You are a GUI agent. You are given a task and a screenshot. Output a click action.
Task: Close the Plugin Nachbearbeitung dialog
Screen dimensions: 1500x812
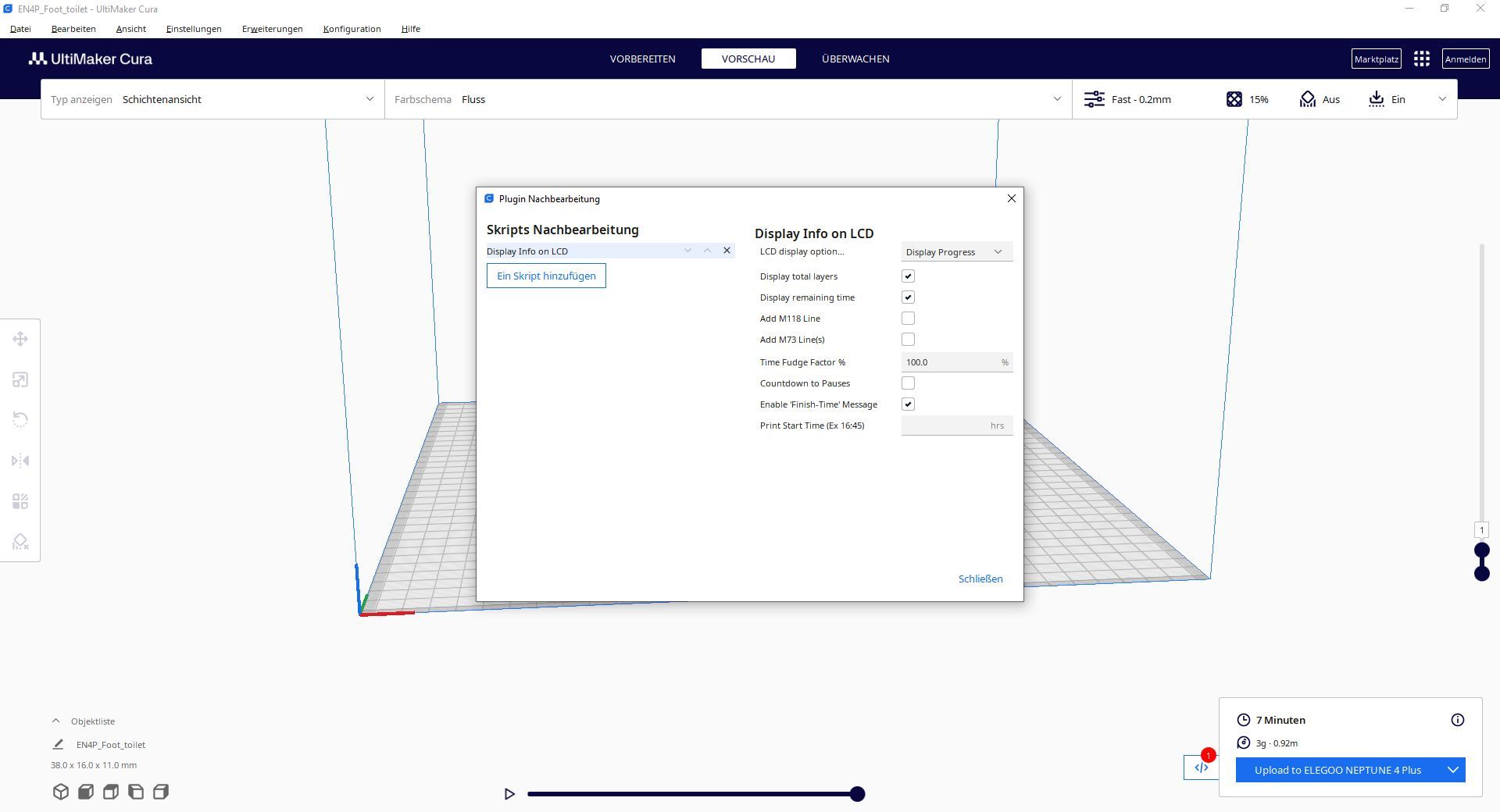click(x=1012, y=198)
